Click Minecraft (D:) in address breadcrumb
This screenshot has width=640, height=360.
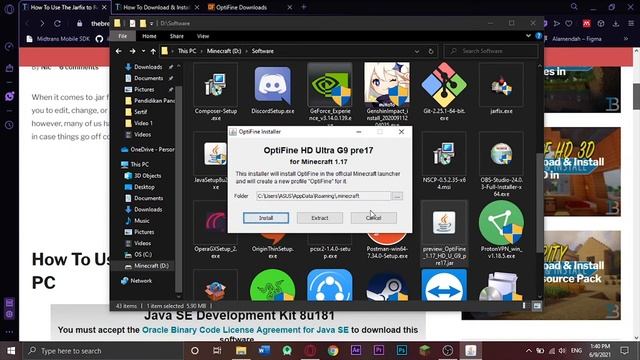(224, 51)
